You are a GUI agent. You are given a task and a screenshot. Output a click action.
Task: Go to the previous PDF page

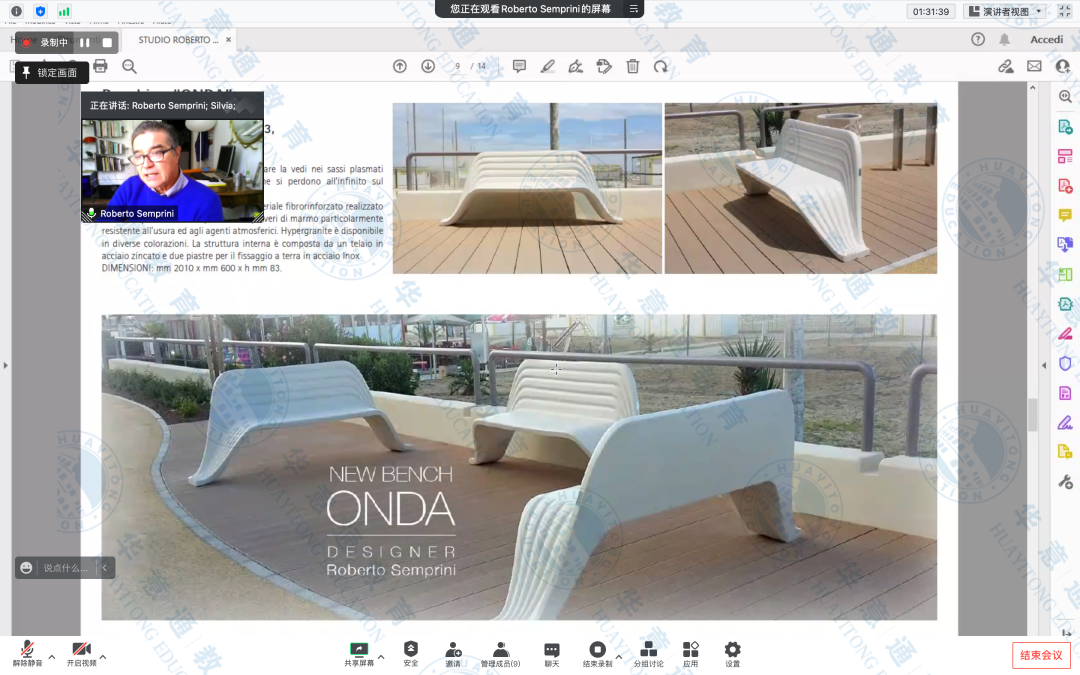pyautogui.click(x=399, y=66)
